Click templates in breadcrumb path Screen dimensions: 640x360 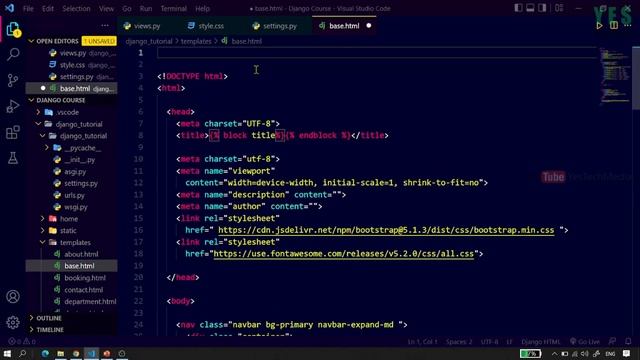[196, 41]
